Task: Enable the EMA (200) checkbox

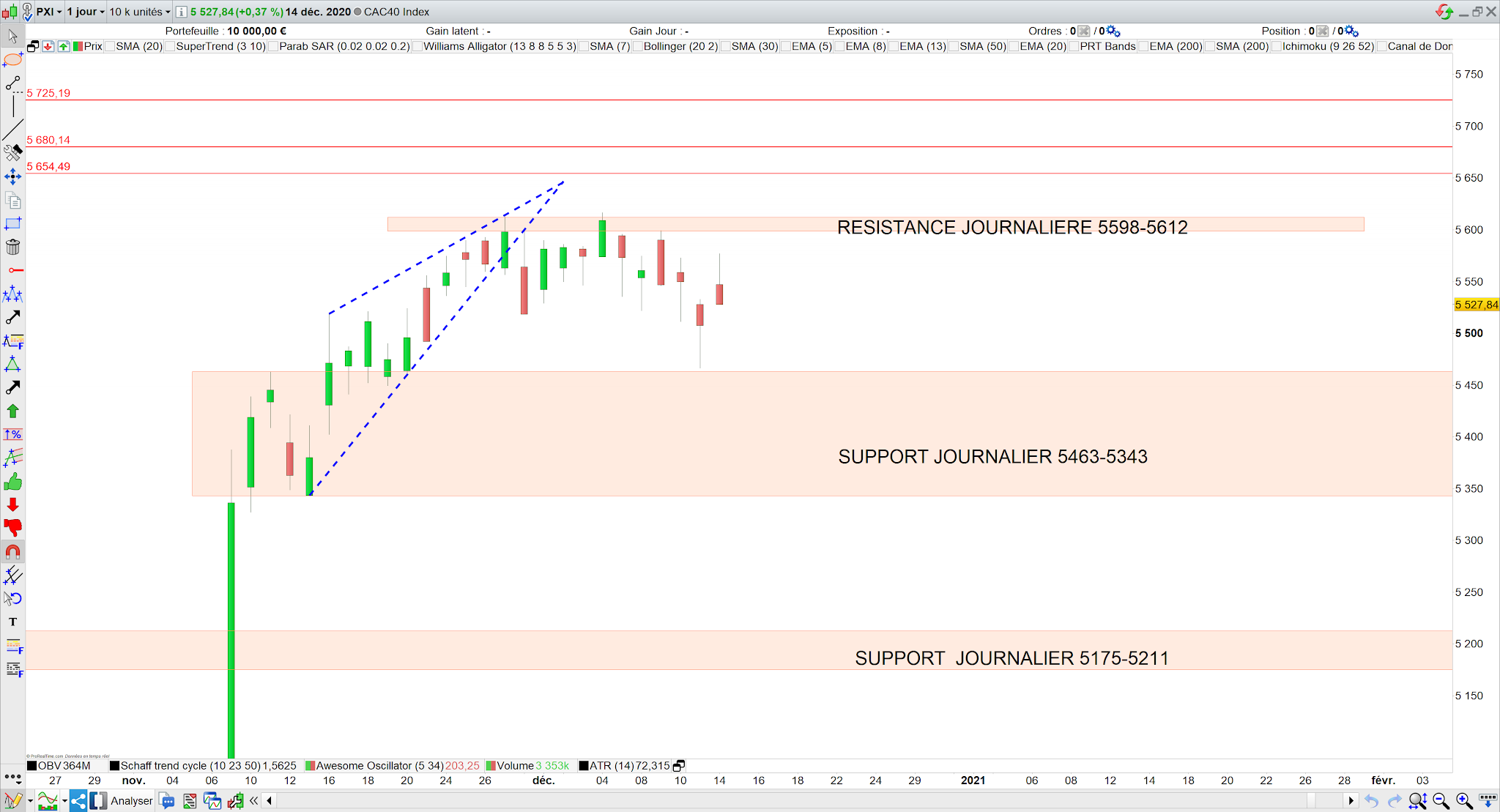Action: (1143, 46)
